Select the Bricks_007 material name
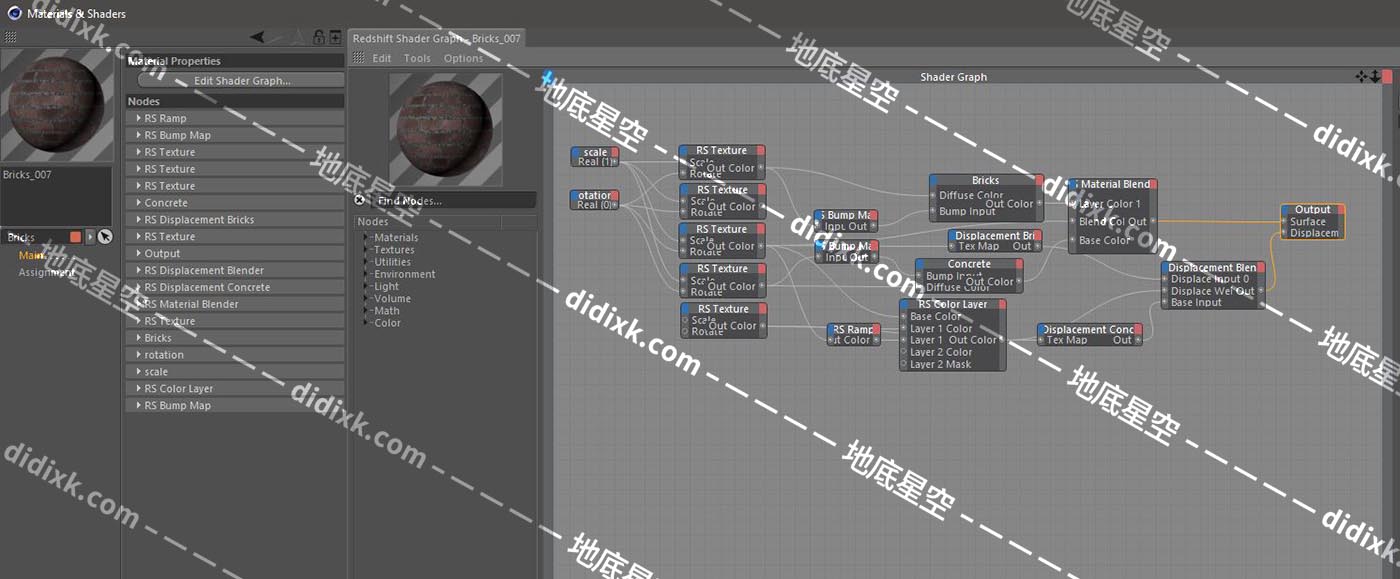 [27, 175]
